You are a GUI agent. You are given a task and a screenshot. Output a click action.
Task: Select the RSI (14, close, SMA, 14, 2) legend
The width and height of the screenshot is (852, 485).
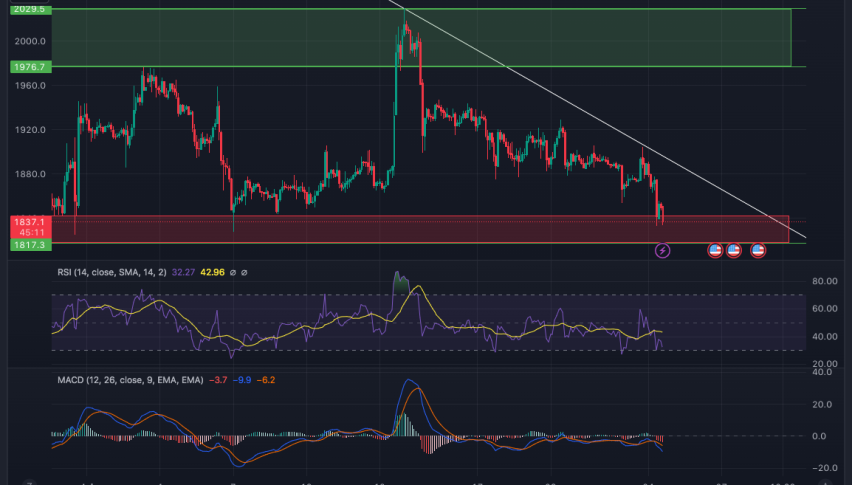pos(112,273)
